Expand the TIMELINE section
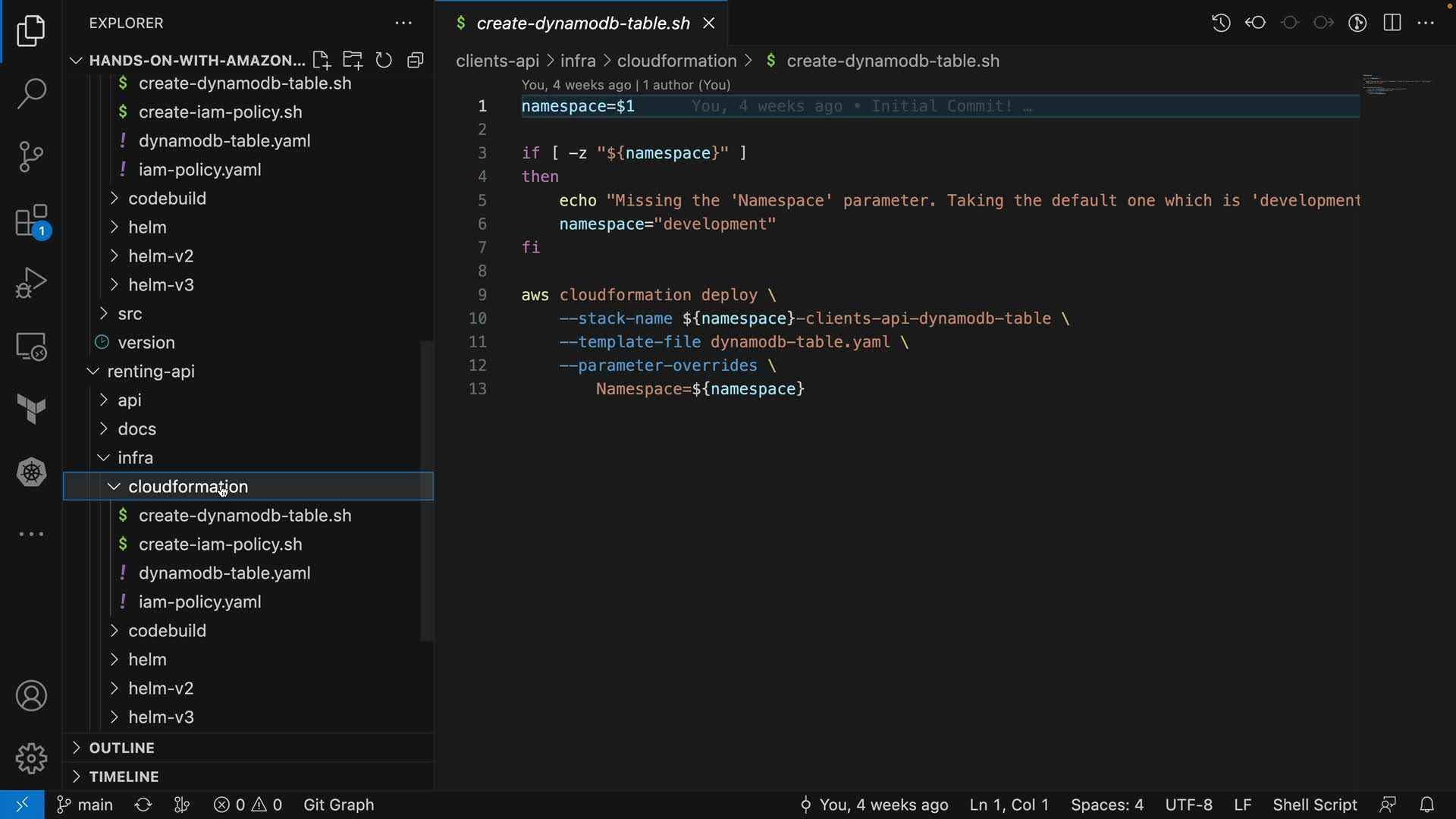Screen dimensions: 1456x819 click(x=124, y=777)
